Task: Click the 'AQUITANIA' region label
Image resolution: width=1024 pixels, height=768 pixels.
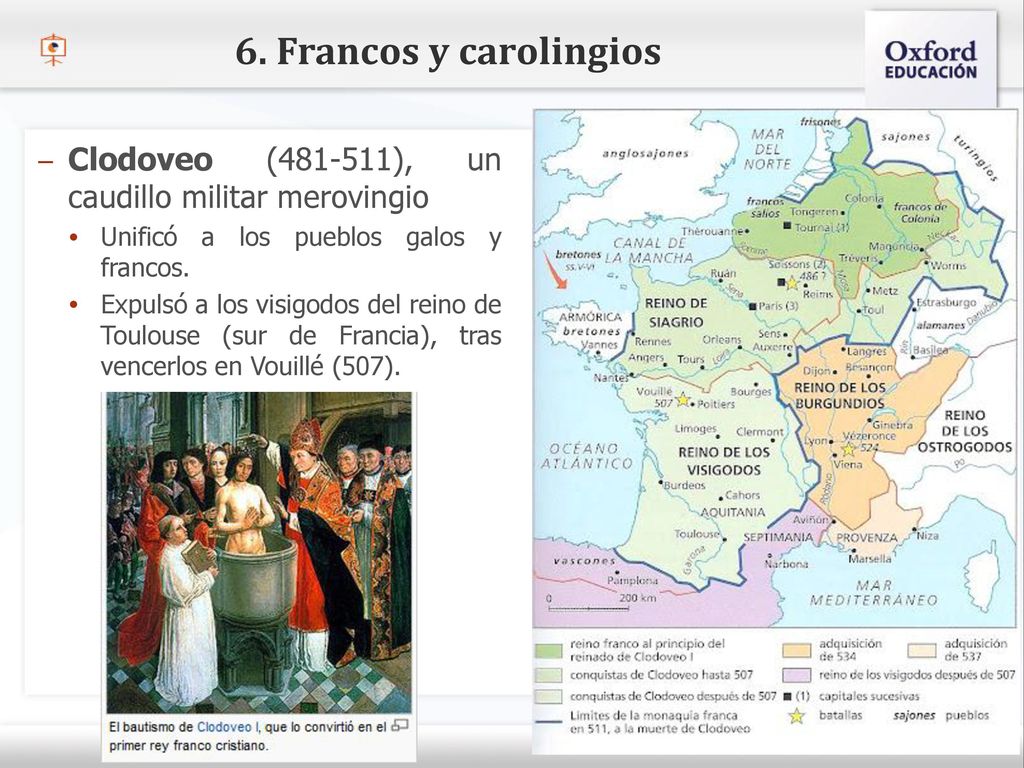Action: tap(733, 513)
